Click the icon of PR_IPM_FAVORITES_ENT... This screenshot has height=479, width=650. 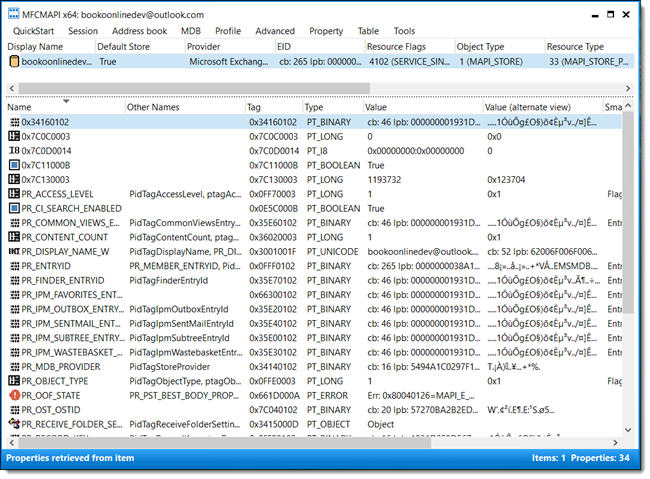(15, 294)
